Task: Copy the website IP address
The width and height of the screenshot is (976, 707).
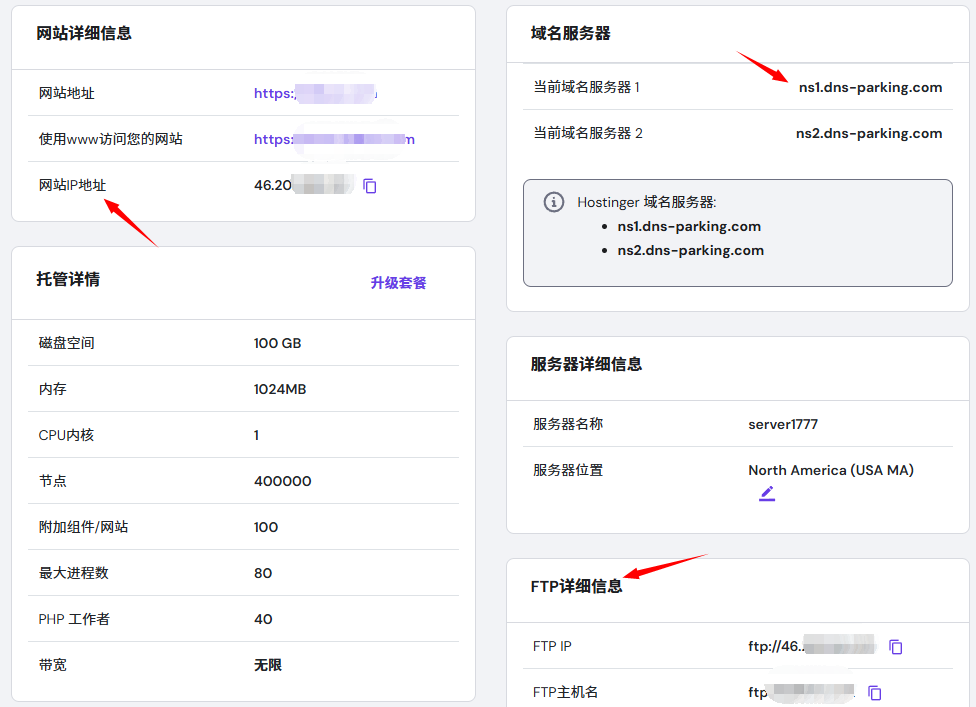Action: 370,186
